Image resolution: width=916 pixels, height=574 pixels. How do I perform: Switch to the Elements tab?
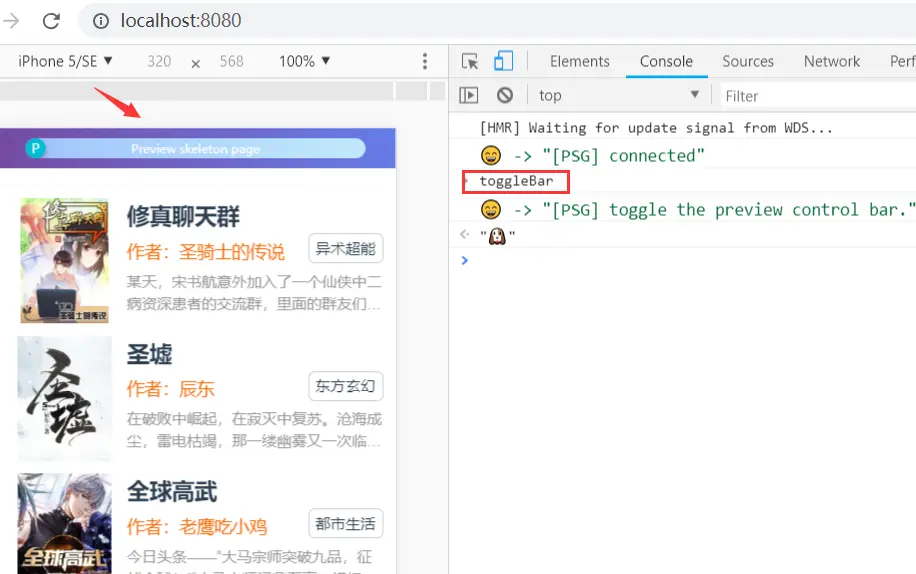pos(580,61)
